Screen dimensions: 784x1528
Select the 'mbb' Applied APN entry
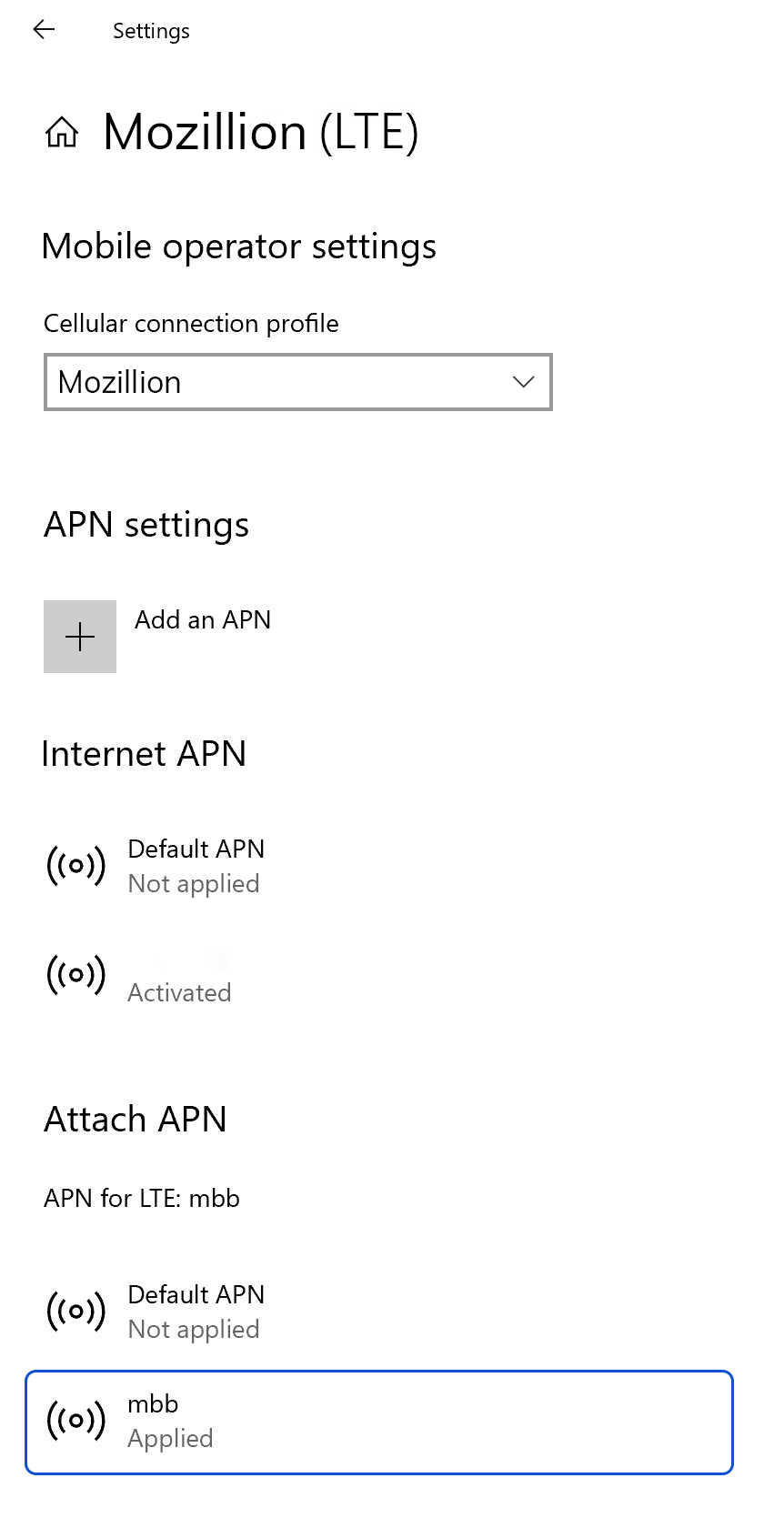pos(378,1421)
